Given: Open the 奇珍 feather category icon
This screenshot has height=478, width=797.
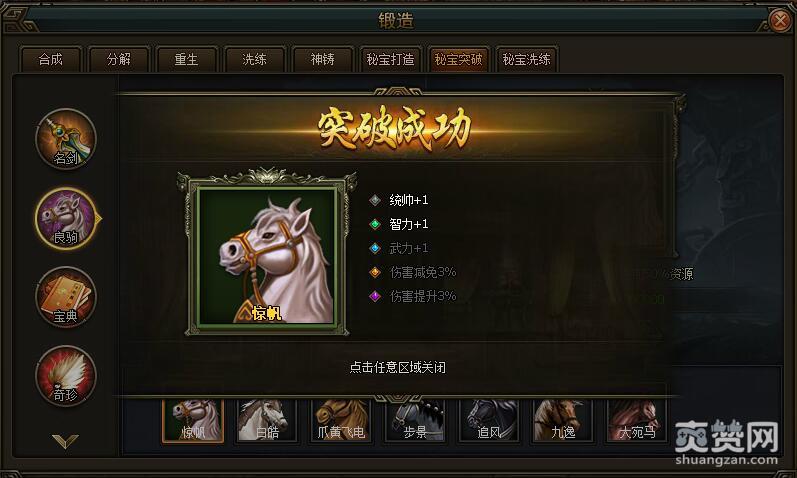Looking at the screenshot, I should (x=66, y=376).
